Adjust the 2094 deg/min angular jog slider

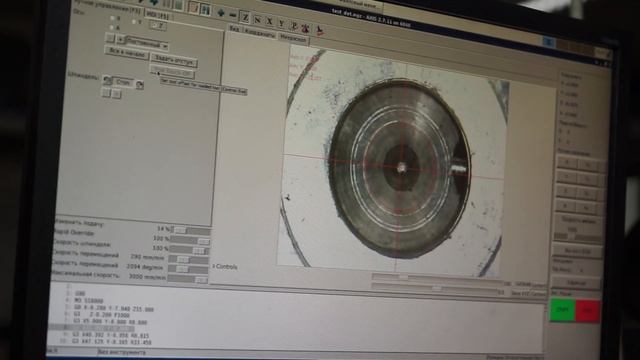[188, 269]
